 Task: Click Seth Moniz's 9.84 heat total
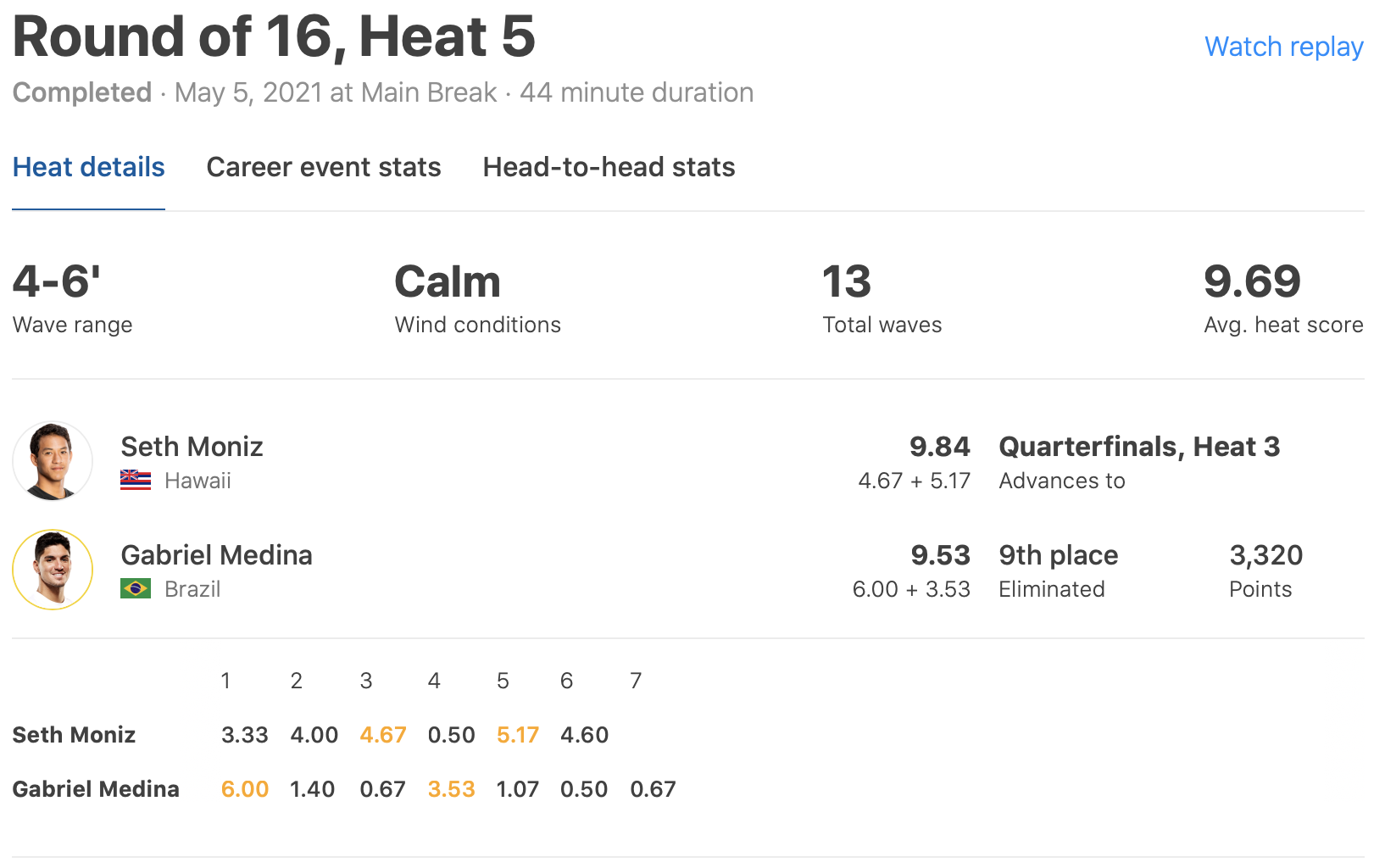tap(939, 447)
